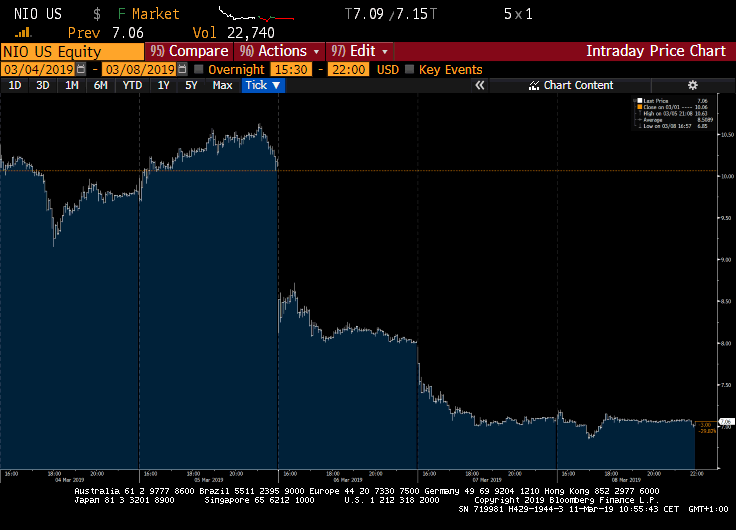Viewport: 736px width, 530px height.
Task: Click the 5 x 1 size quote
Action: pos(518,14)
